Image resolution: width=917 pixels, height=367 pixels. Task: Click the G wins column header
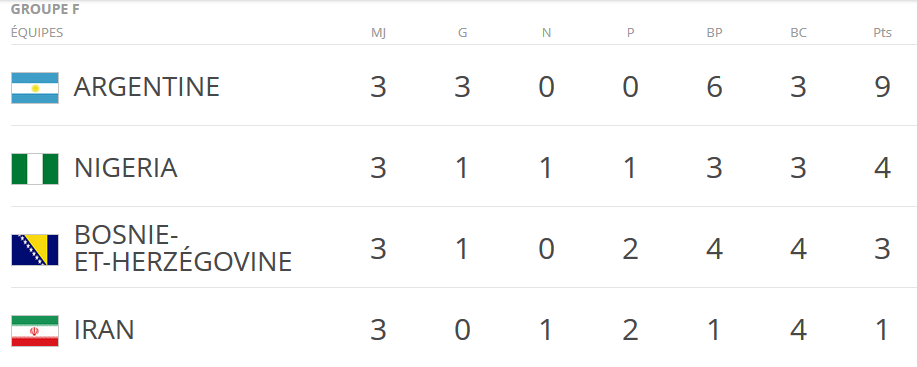point(463,33)
